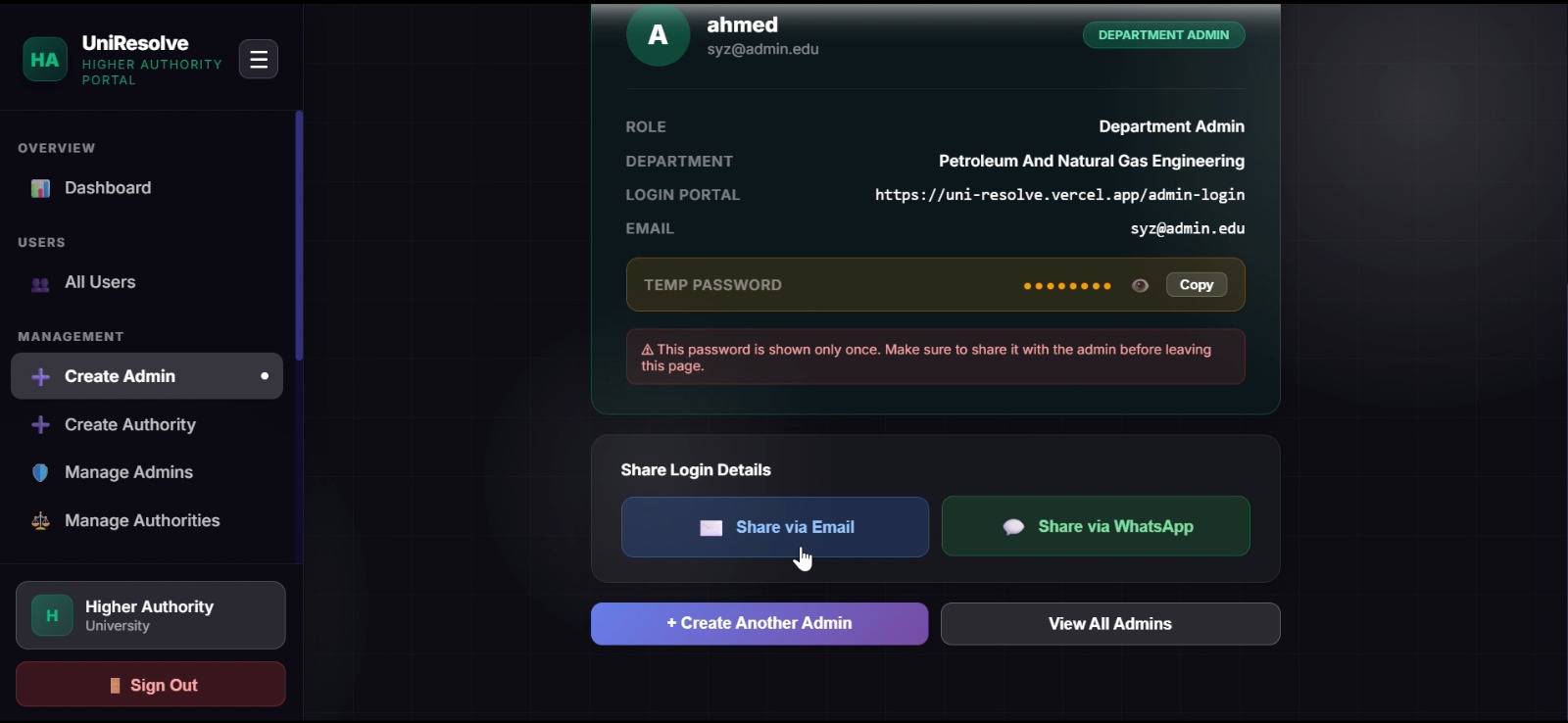Click ahmed's avatar circle

(x=659, y=35)
